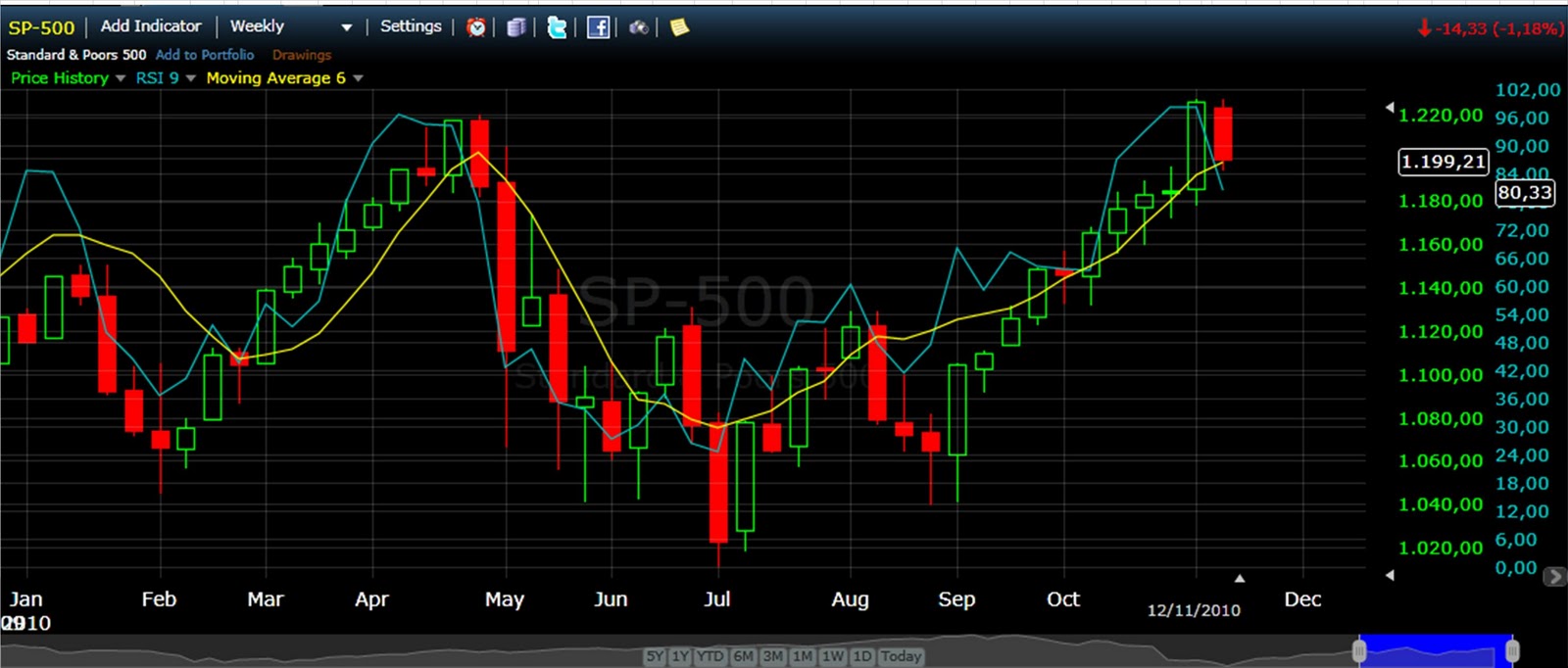Screen dimensions: 1568x668
Task: Click the Standard & Poors 500 name
Action: pyautogui.click(x=76, y=55)
